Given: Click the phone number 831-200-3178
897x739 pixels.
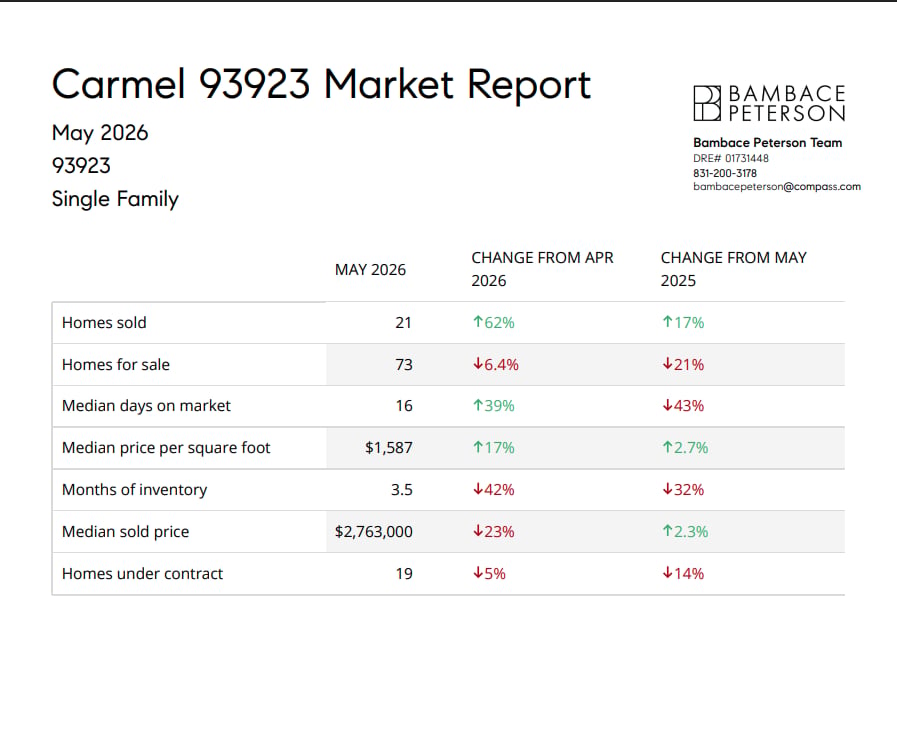Looking at the screenshot, I should point(725,173).
